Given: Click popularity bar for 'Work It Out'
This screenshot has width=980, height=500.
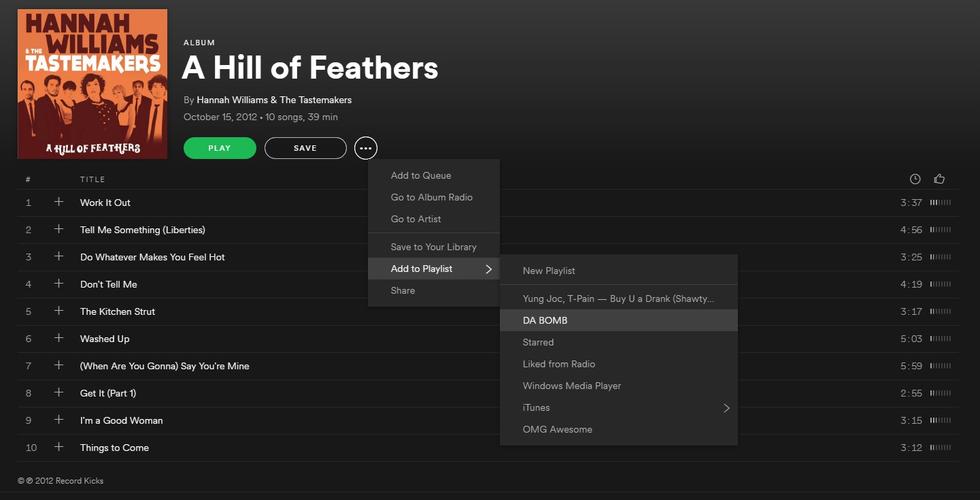Looking at the screenshot, I should [x=940, y=202].
